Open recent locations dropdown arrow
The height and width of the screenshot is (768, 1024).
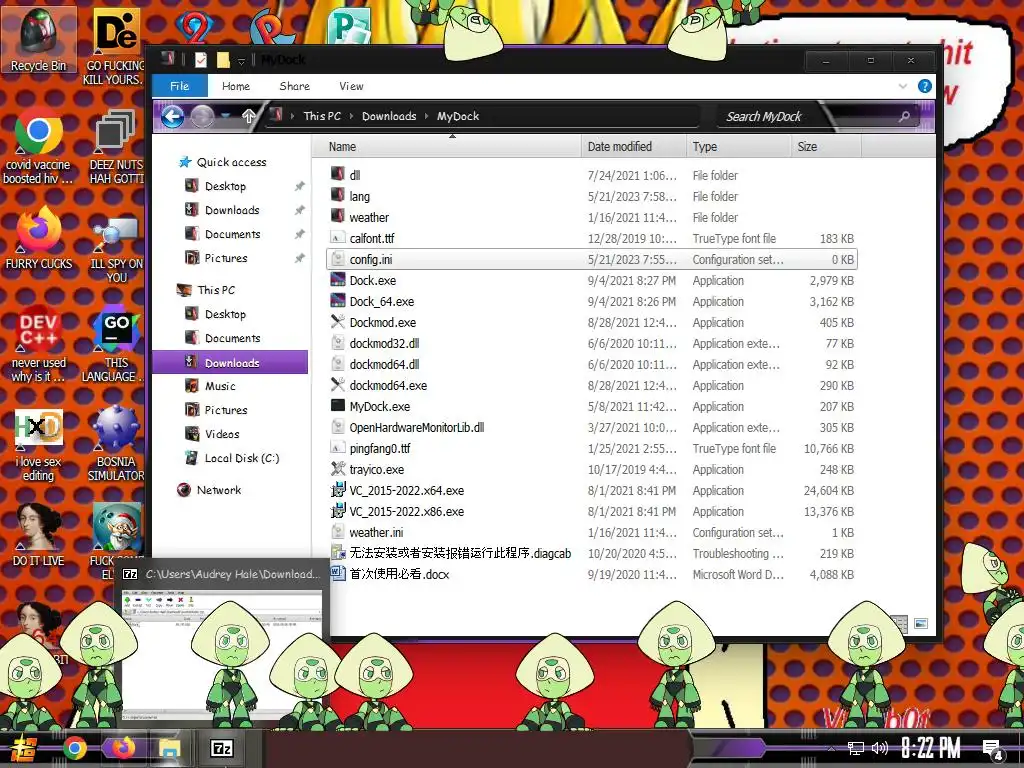tap(225, 116)
